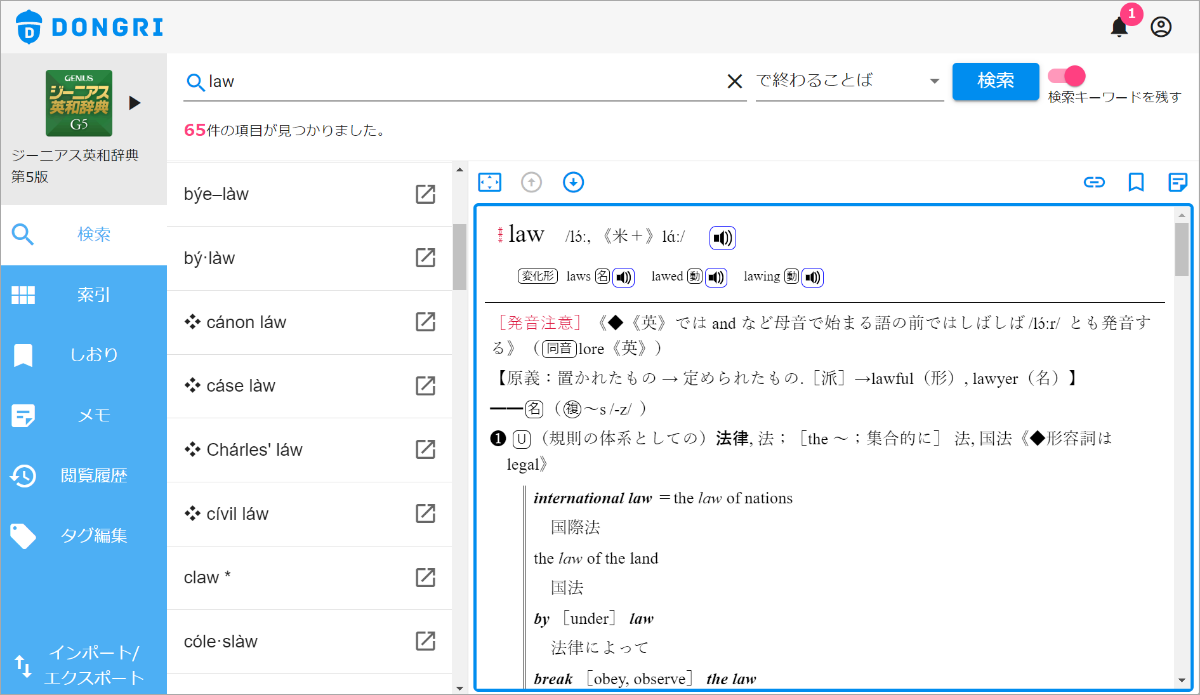This screenshot has width=1200, height=695.
Task: Click the up arrow for previous entry
Action: 531,182
